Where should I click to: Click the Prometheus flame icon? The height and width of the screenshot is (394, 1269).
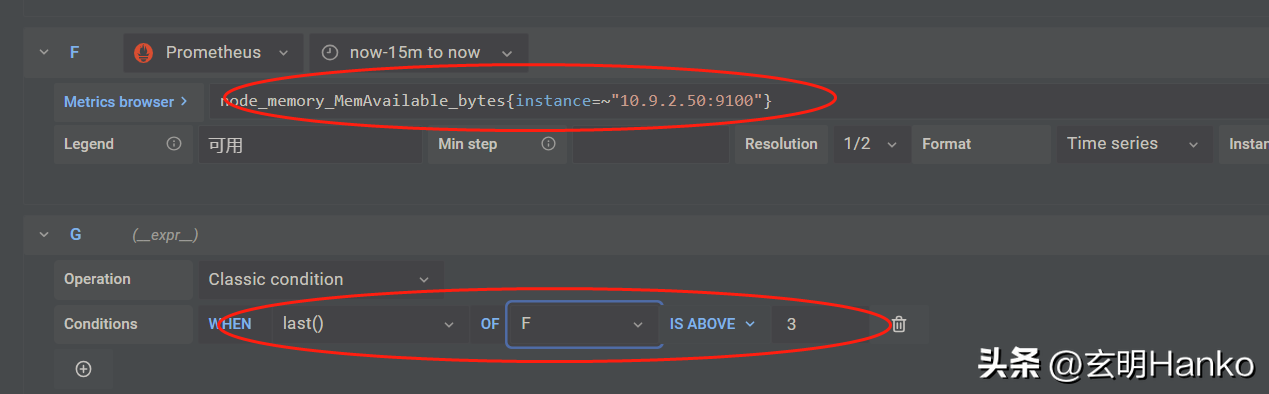tap(144, 52)
